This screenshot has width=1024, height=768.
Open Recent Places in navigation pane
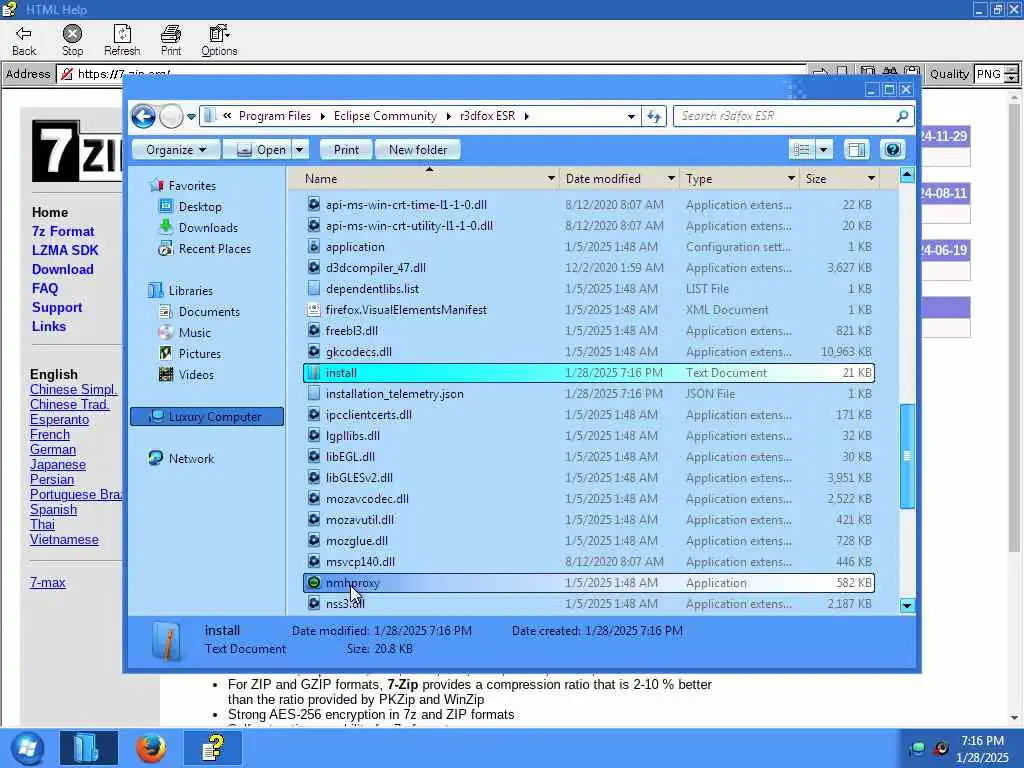click(x=205, y=249)
